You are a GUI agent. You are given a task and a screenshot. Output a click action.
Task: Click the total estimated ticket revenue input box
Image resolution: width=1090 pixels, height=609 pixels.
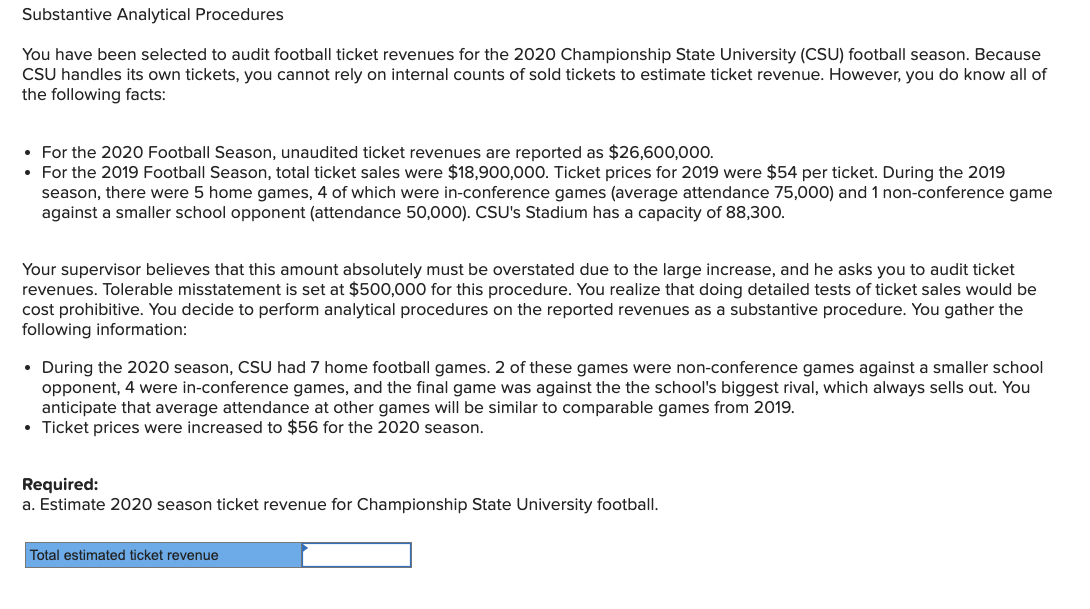coord(356,555)
